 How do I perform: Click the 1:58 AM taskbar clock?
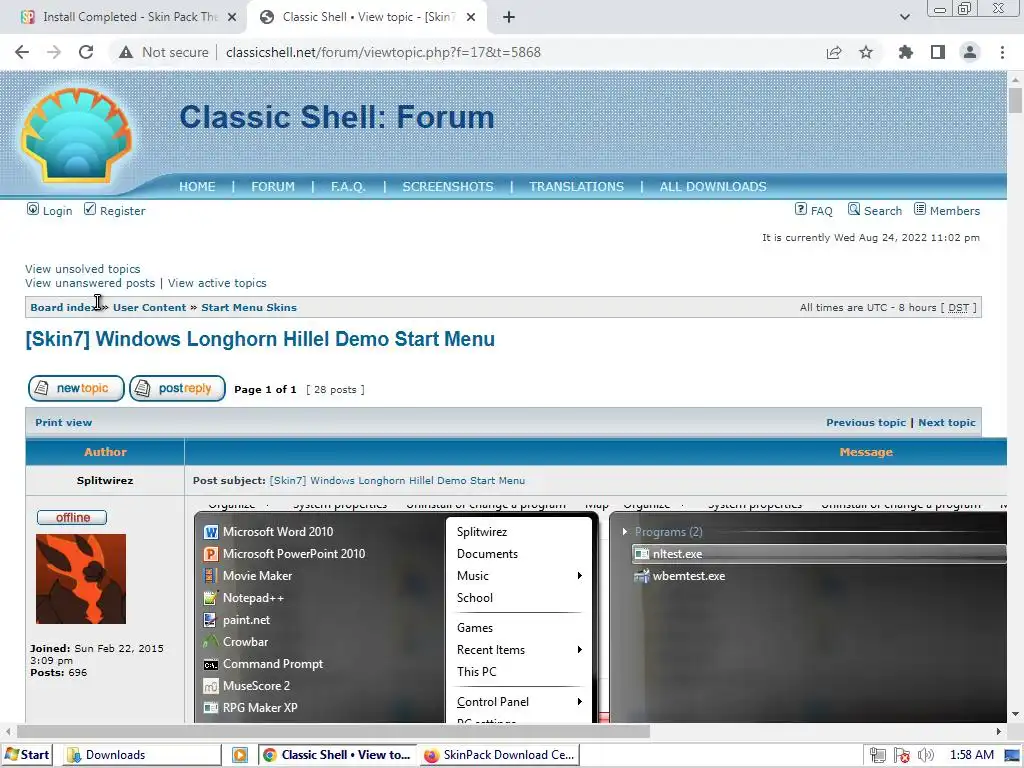[972, 755]
